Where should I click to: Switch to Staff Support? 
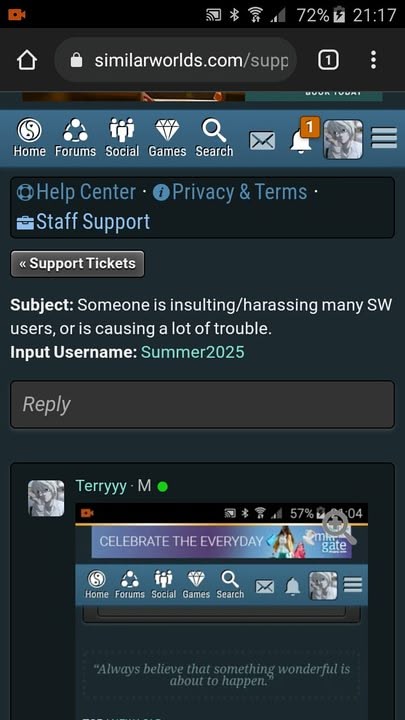click(x=83, y=222)
